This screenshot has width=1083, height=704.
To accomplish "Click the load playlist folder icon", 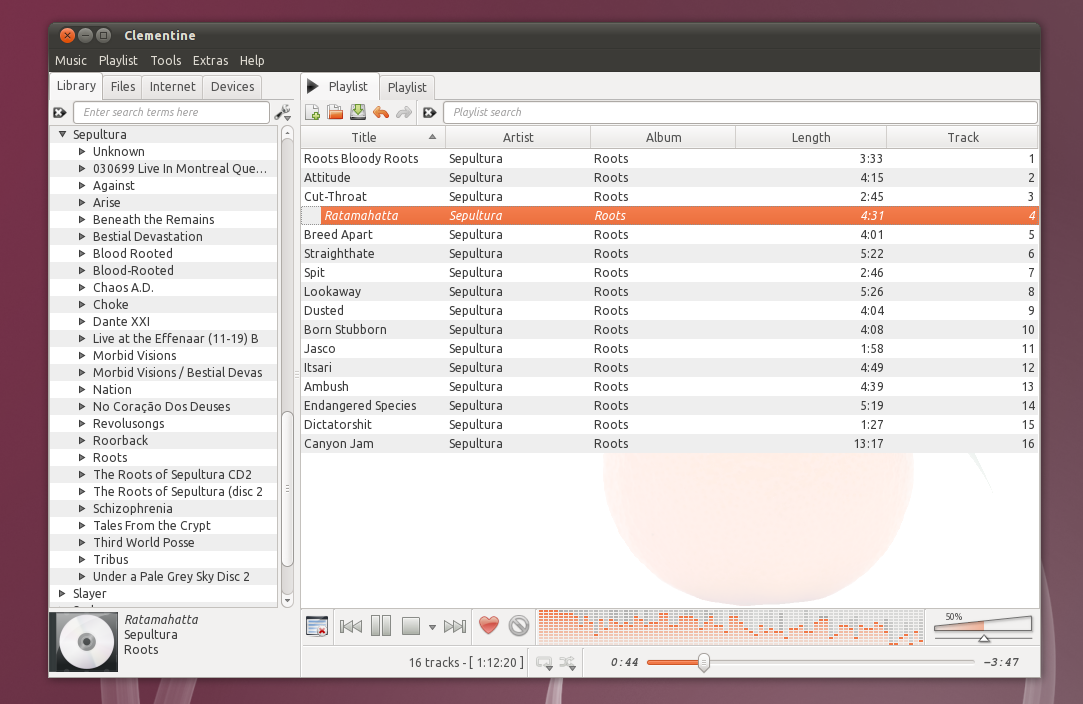I will point(335,112).
